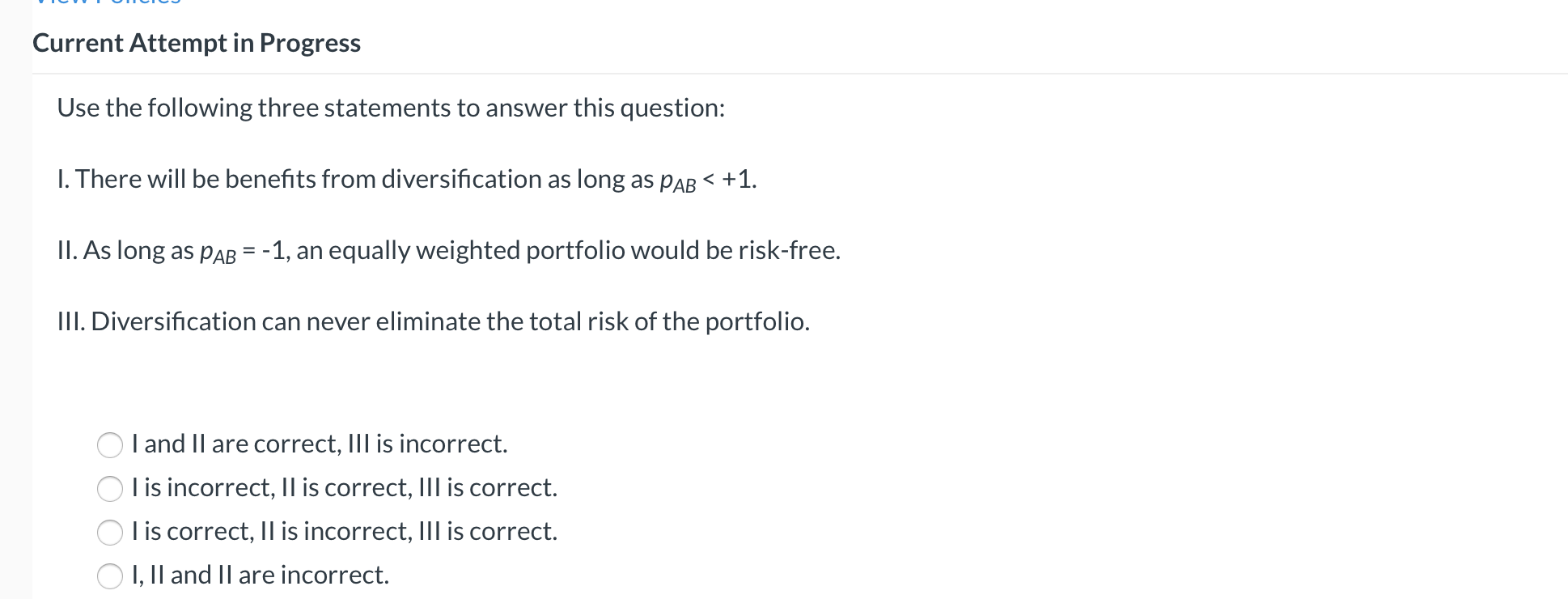Viewport: 1568px width, 599px height.
Task: Click the 'I, II and II are incorrect.' label text
Action: pyautogui.click(x=261, y=575)
